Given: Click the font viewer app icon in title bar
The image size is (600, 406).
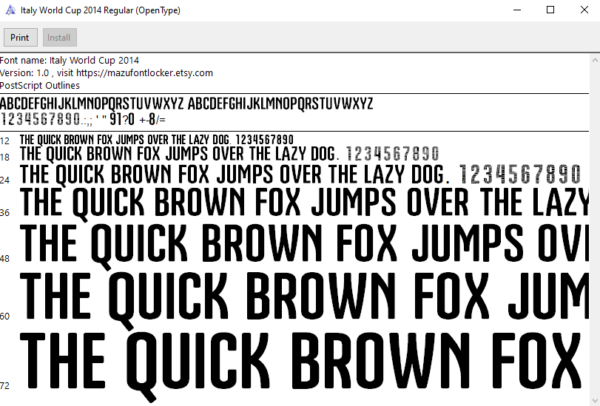Looking at the screenshot, I should pos(11,10).
